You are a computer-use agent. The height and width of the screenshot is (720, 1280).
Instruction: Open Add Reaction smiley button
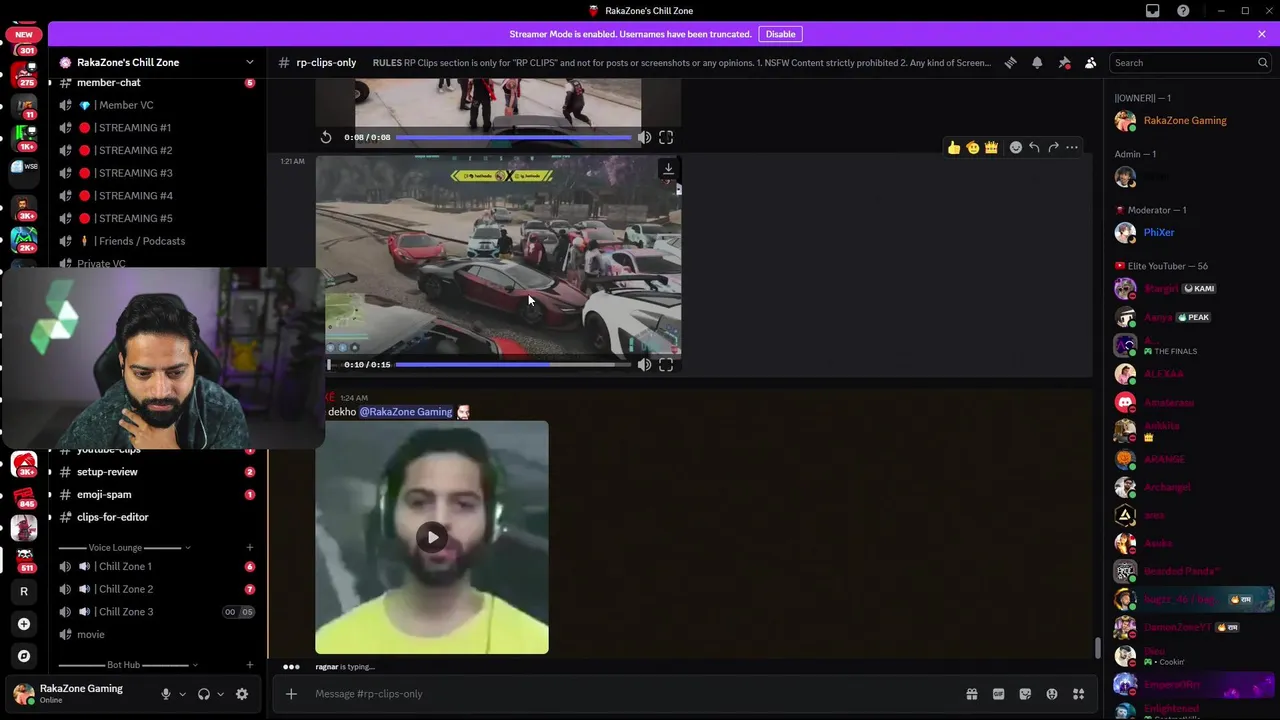(x=1016, y=147)
